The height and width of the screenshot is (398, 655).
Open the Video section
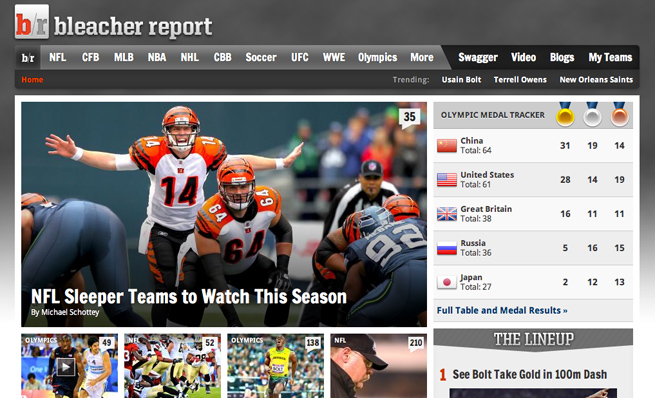point(523,57)
